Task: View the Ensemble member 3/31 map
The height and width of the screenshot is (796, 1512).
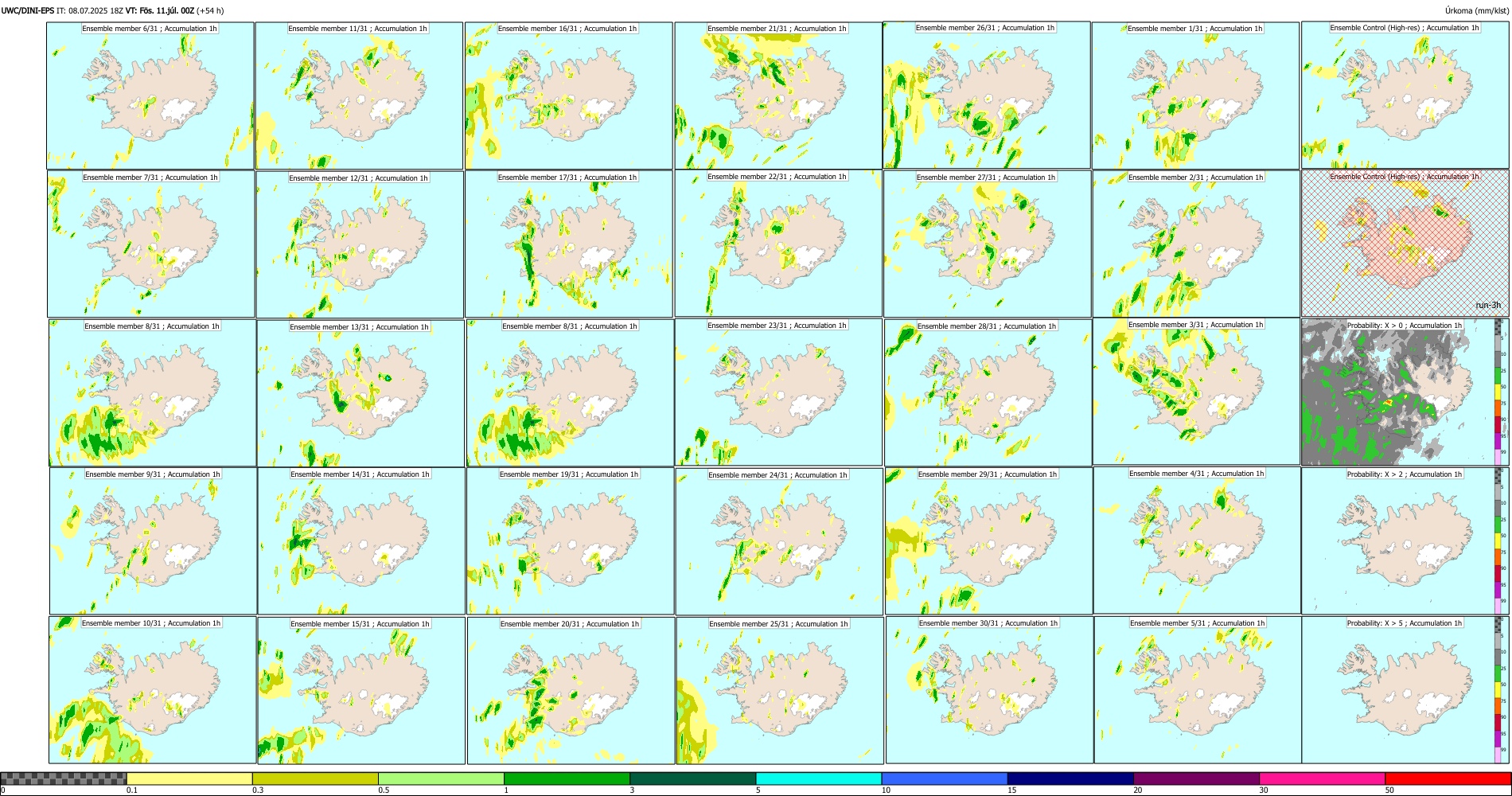Action: tap(1196, 392)
